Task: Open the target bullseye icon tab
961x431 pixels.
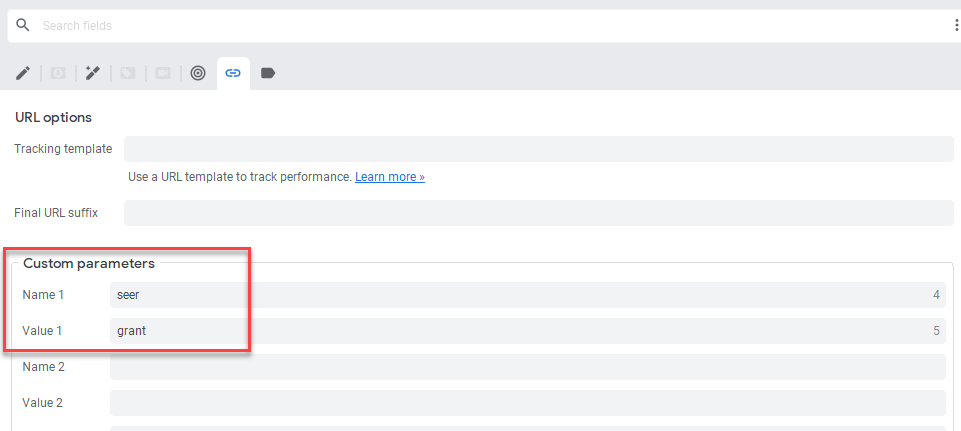Action: pyautogui.click(x=198, y=73)
